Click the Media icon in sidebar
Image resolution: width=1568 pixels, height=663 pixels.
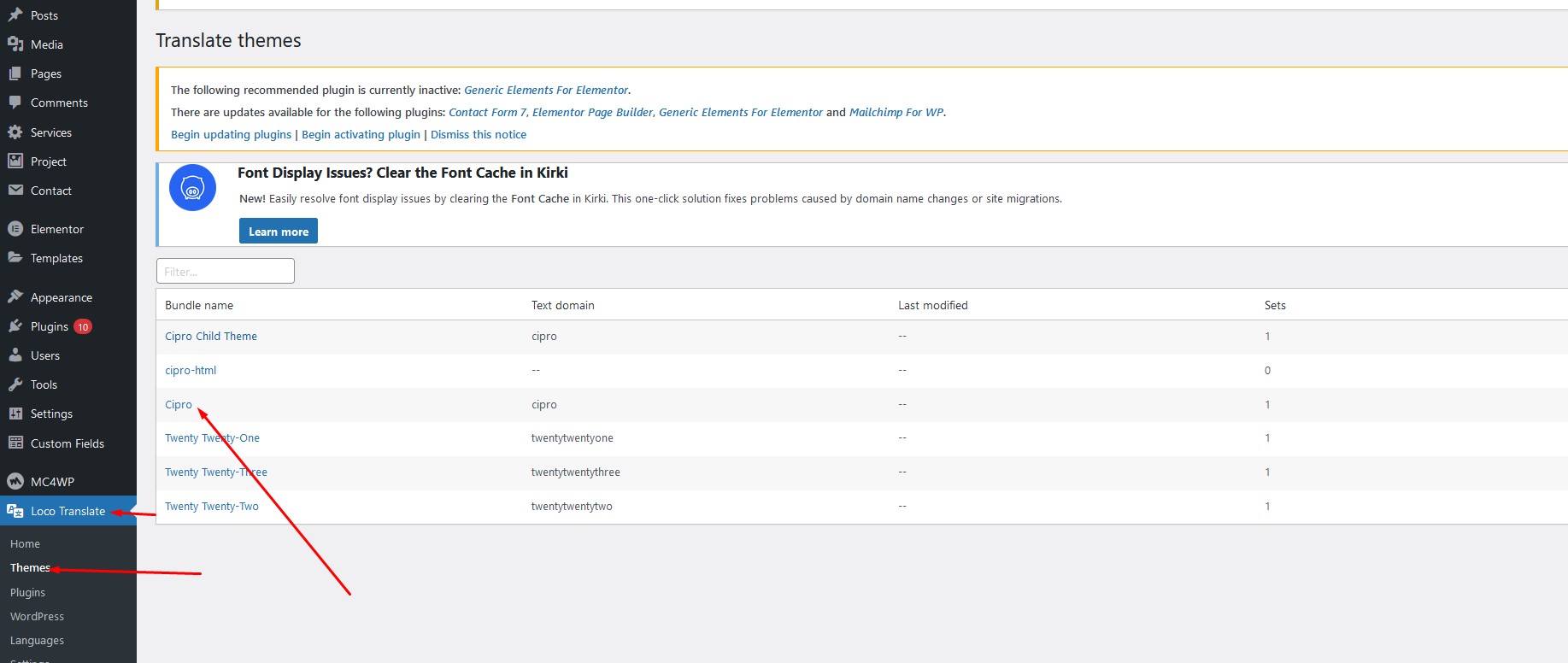click(15, 44)
